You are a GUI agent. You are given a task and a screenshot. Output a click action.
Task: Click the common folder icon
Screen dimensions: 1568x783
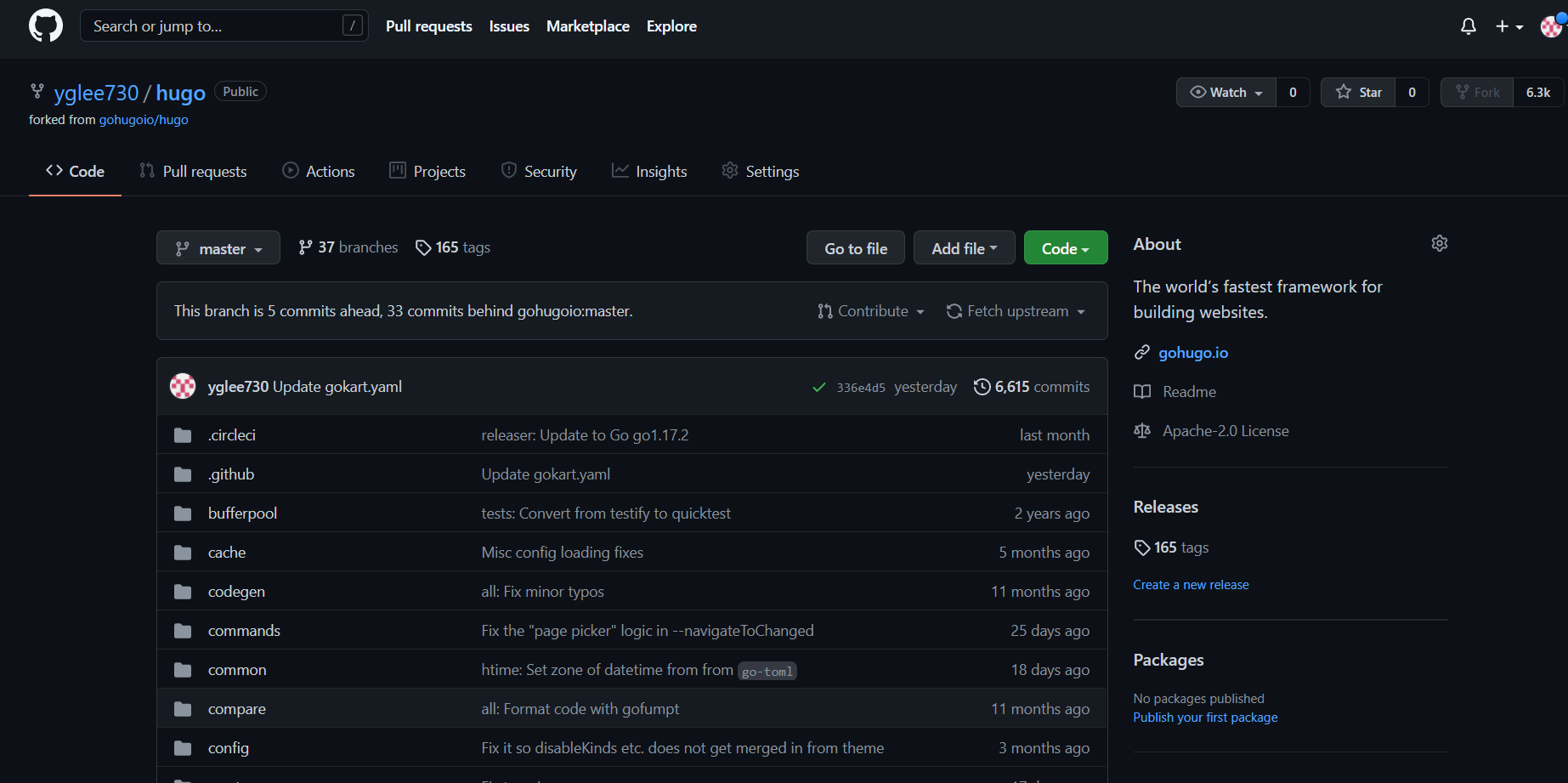(183, 670)
